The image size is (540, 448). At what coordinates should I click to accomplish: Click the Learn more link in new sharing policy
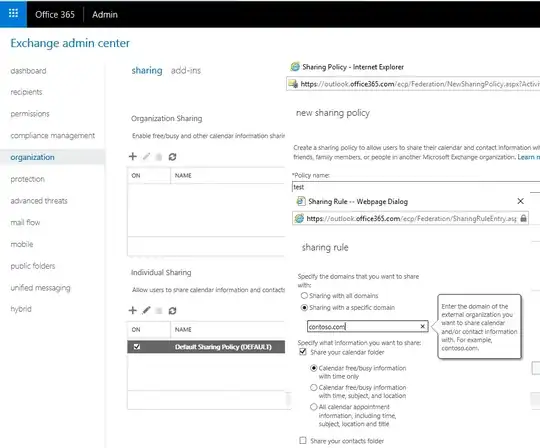[x=528, y=157]
